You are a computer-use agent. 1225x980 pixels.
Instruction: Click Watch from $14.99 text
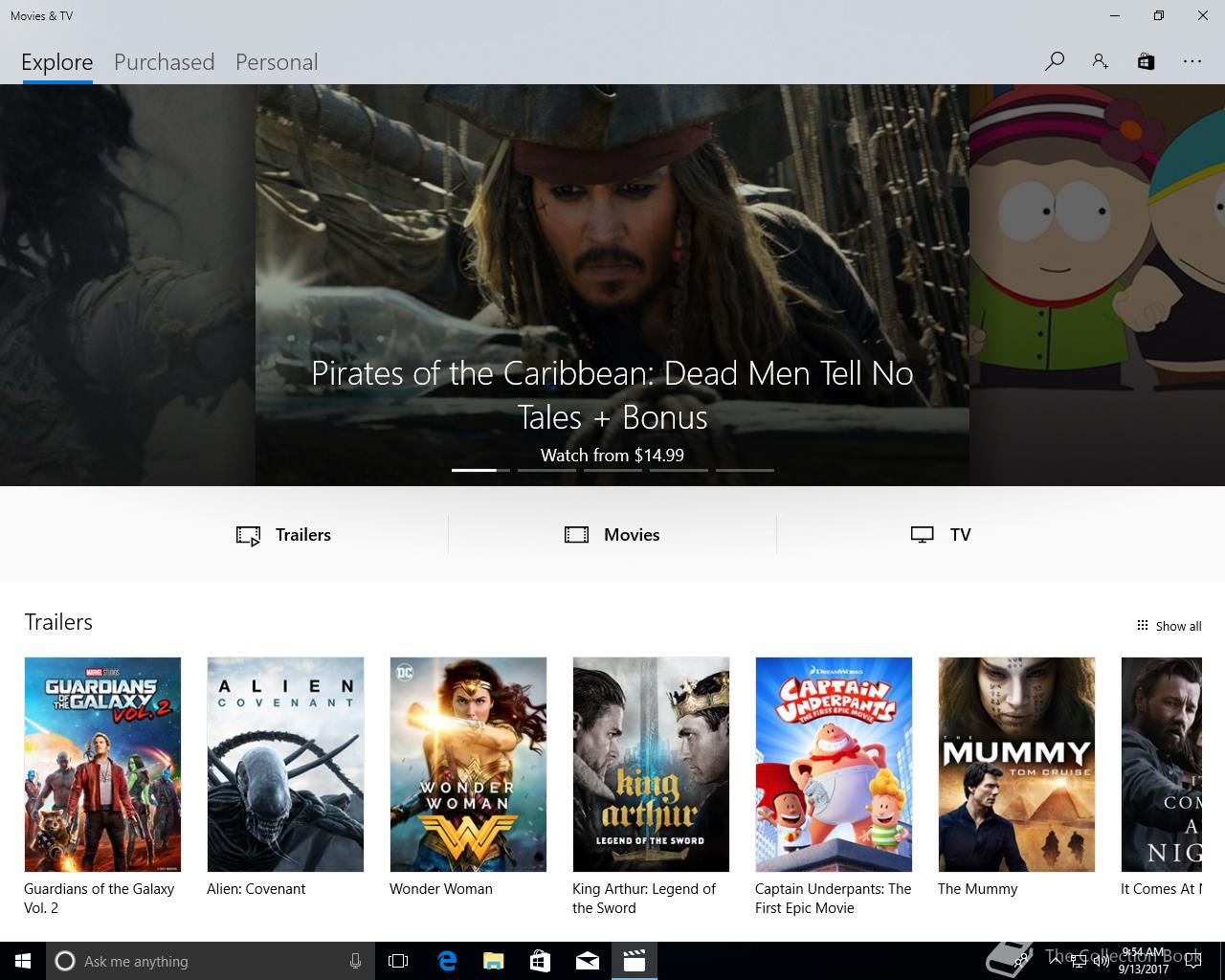coord(612,456)
